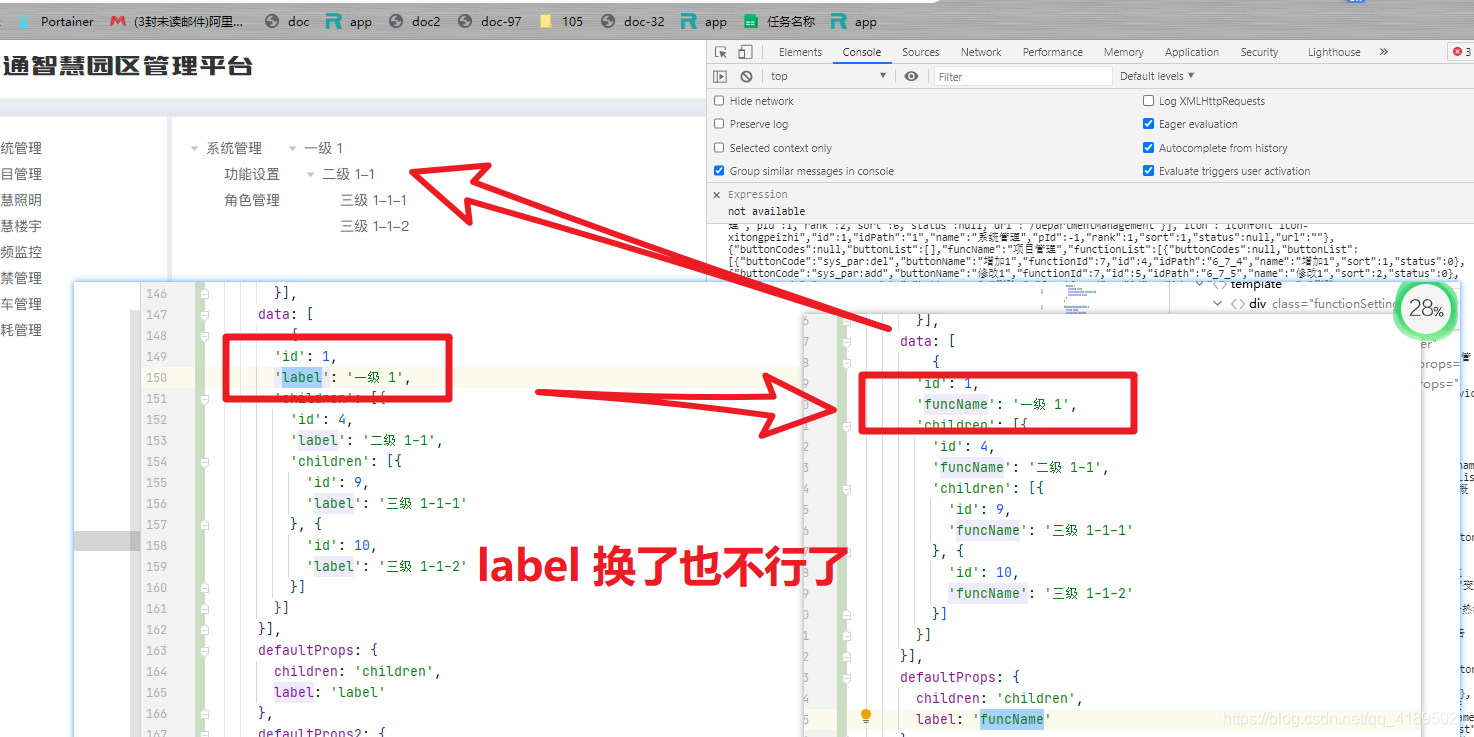
Task: Toggle the device toolbar icon in DevTools
Action: pyautogui.click(x=745, y=52)
